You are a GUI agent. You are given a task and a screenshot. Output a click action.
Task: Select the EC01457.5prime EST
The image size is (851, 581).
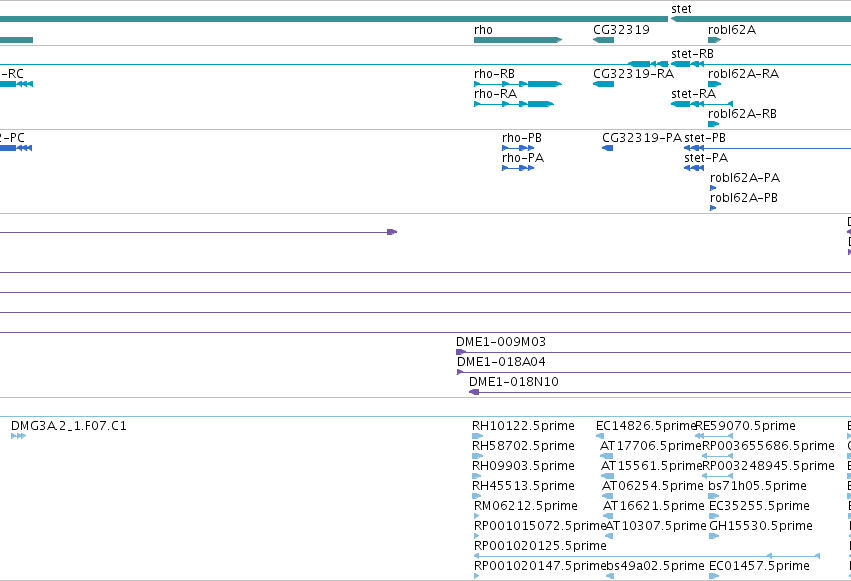[x=714, y=576]
